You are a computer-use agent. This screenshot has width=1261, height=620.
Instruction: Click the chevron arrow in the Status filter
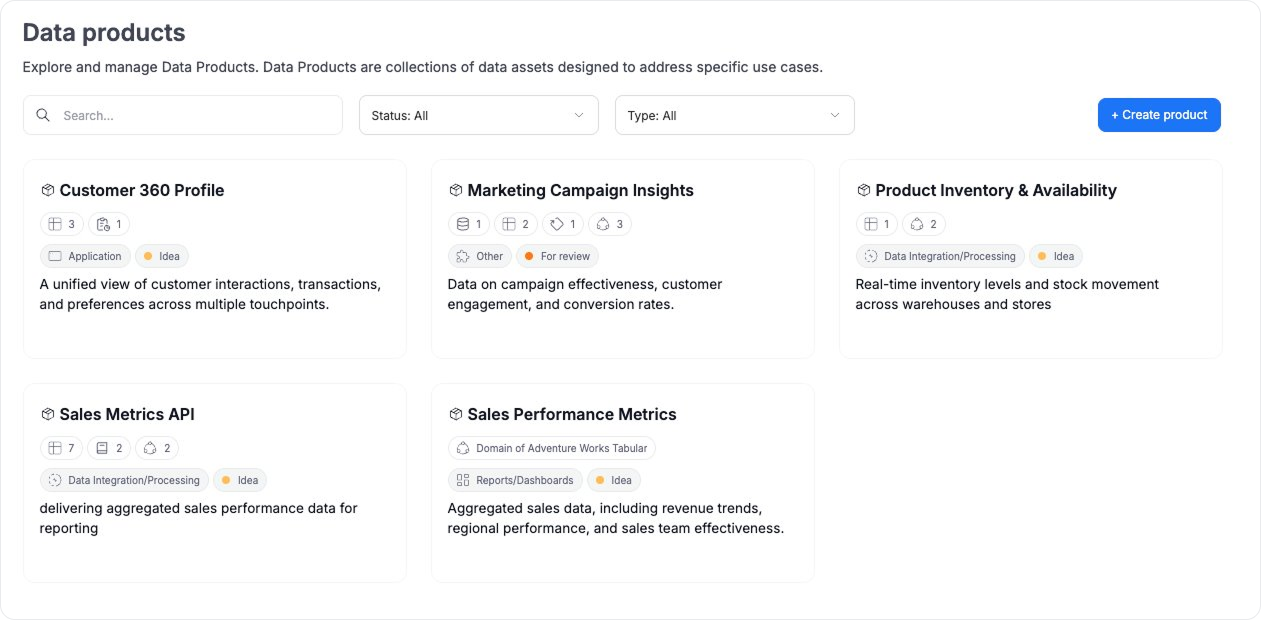[579, 115]
